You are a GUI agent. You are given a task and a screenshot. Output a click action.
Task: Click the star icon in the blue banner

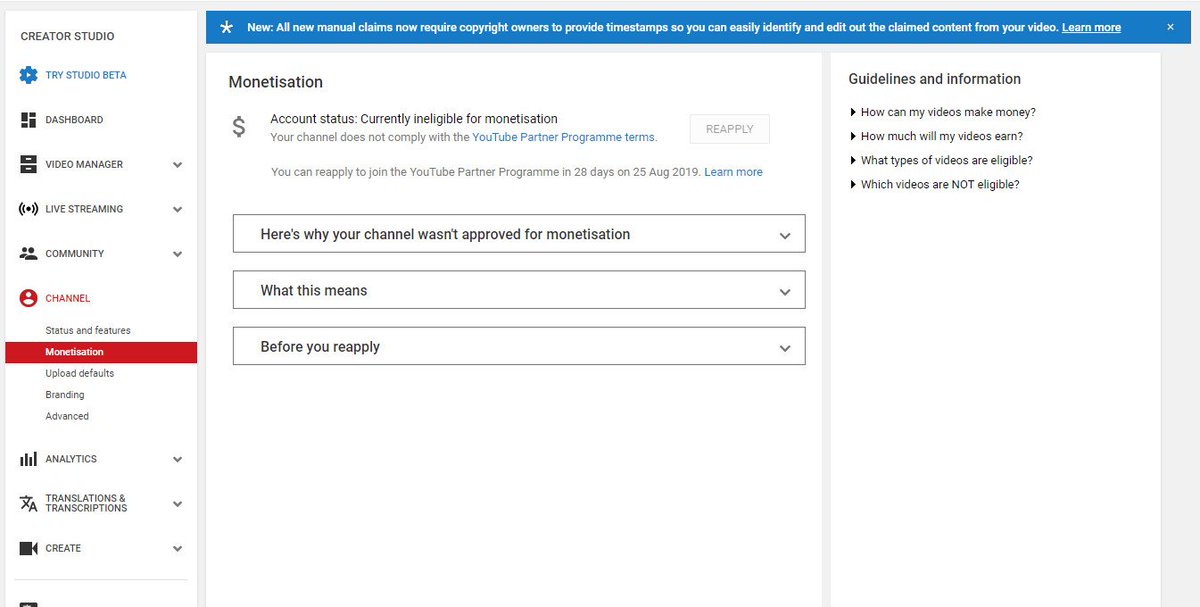point(226,27)
